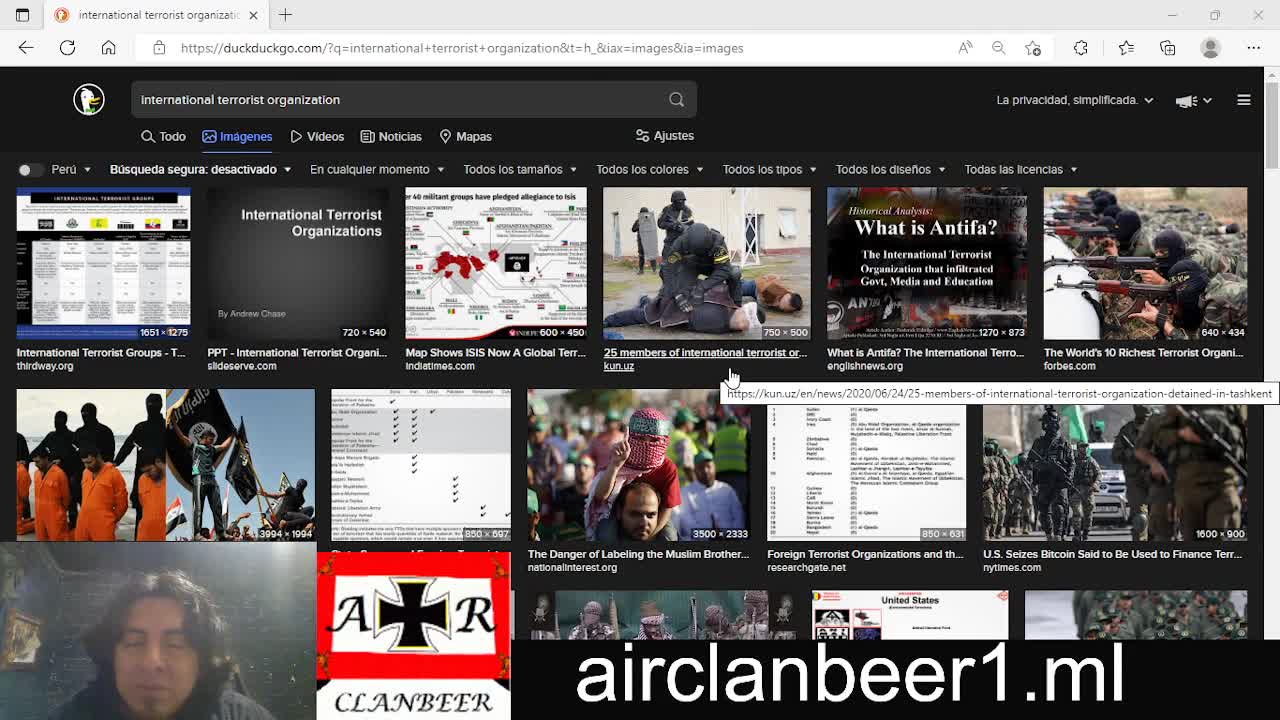This screenshot has height=720, width=1280.
Task: Open the nationalinterest.org source link
Action: pyautogui.click(x=572, y=568)
